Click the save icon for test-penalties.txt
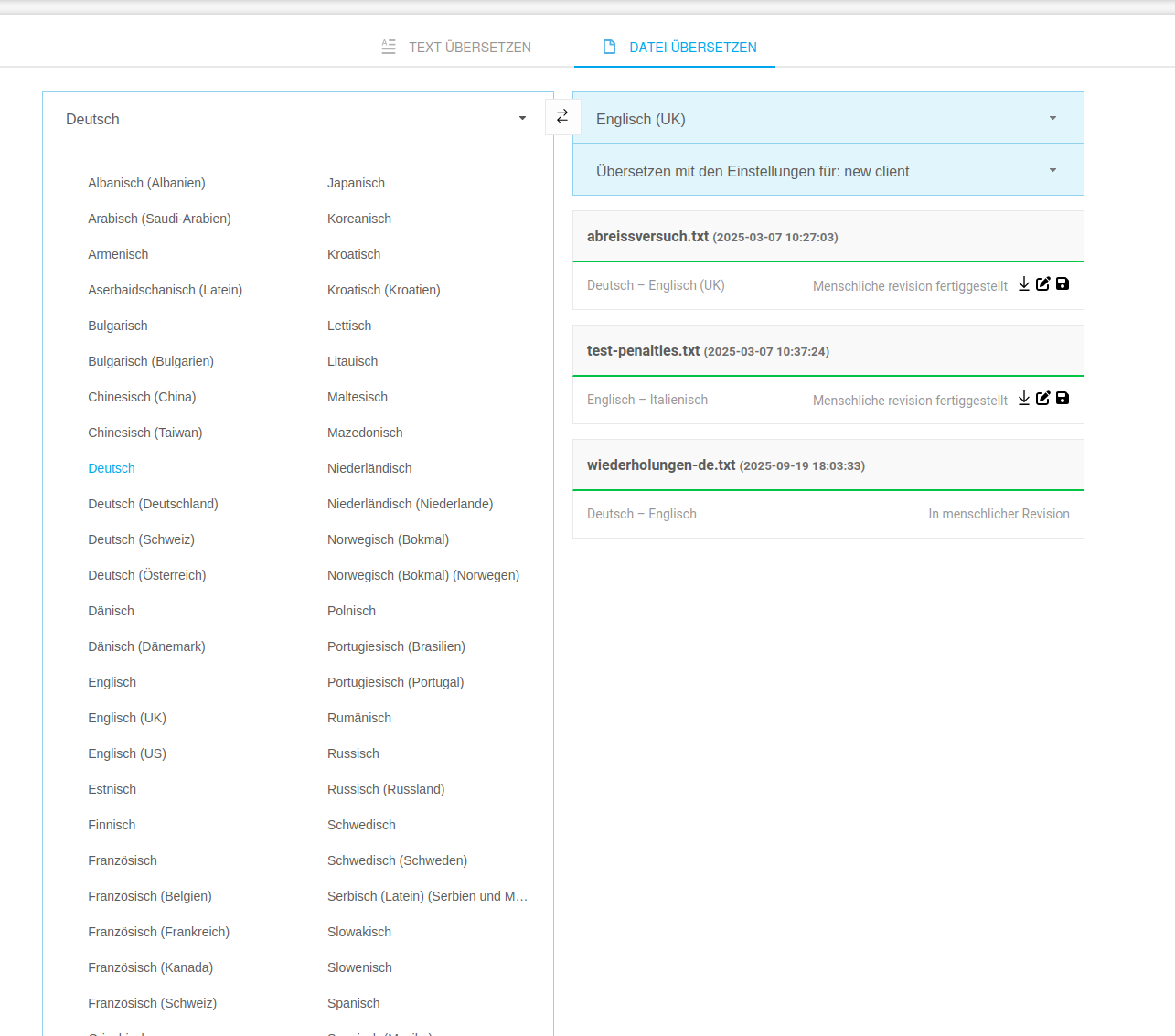Image resolution: width=1175 pixels, height=1036 pixels. tap(1063, 399)
